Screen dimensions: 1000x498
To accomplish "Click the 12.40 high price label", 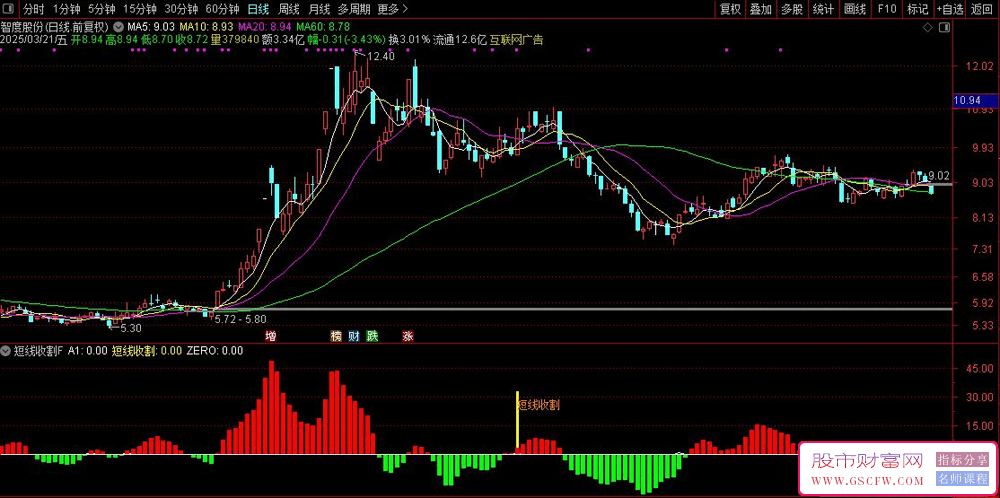I will (381, 56).
